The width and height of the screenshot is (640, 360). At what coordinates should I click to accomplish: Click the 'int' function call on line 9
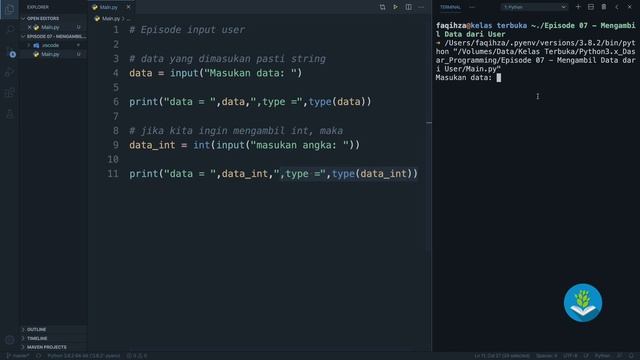202,145
